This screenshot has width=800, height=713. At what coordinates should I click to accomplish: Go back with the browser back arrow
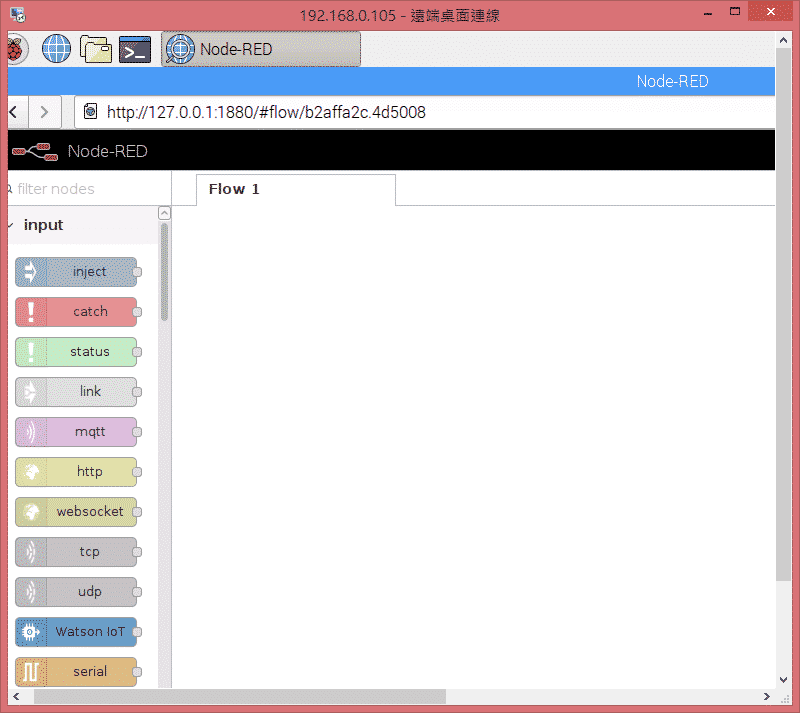click(14, 112)
